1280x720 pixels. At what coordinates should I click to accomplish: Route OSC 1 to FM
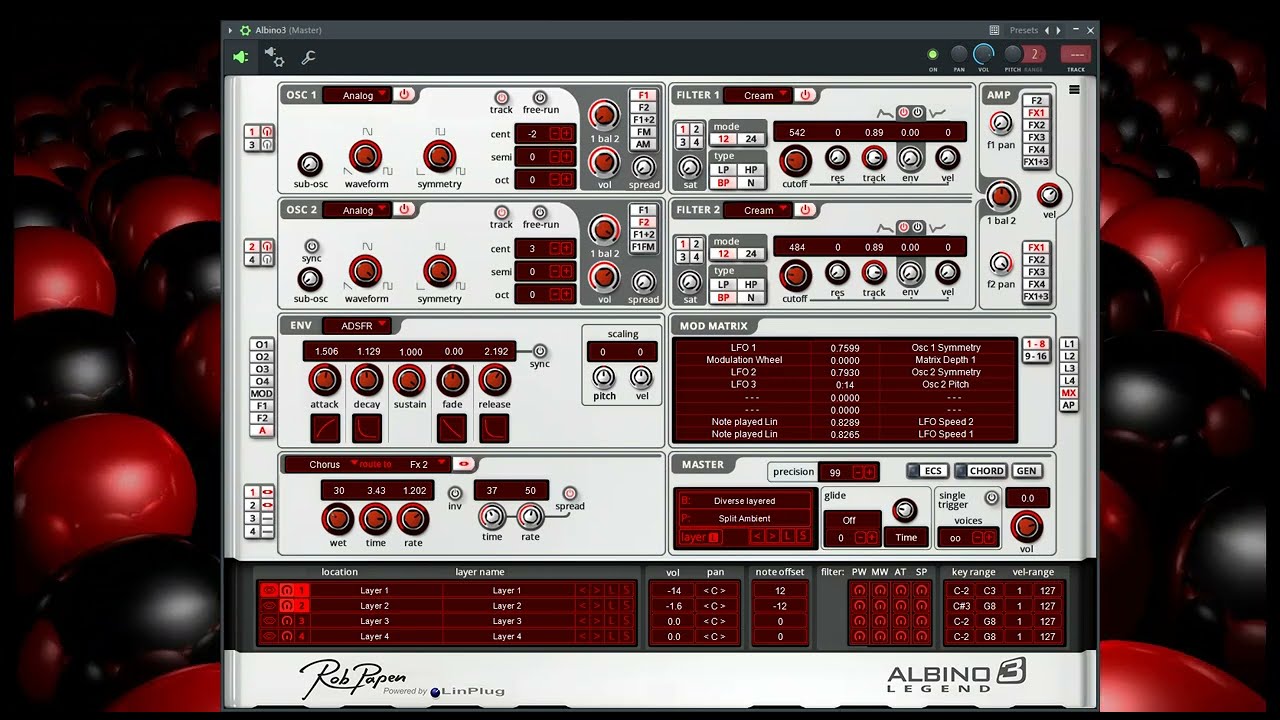(x=643, y=132)
